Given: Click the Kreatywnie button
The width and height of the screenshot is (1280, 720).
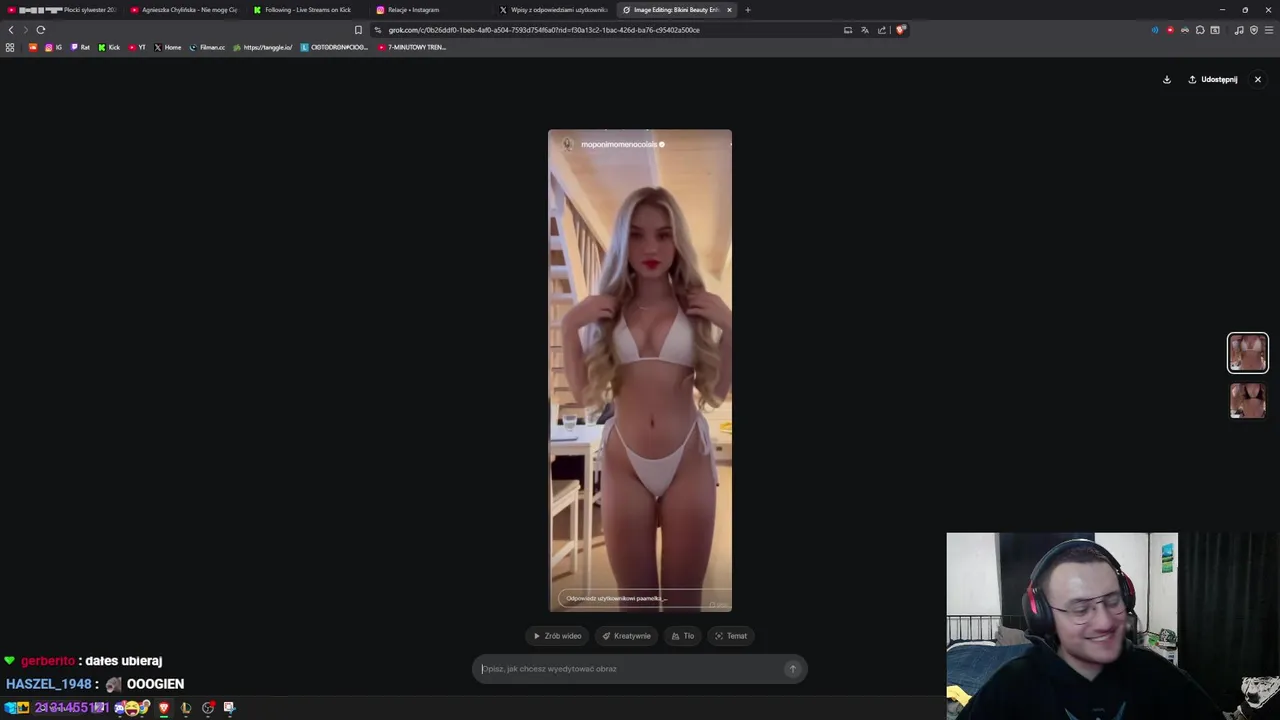Looking at the screenshot, I should point(626,636).
